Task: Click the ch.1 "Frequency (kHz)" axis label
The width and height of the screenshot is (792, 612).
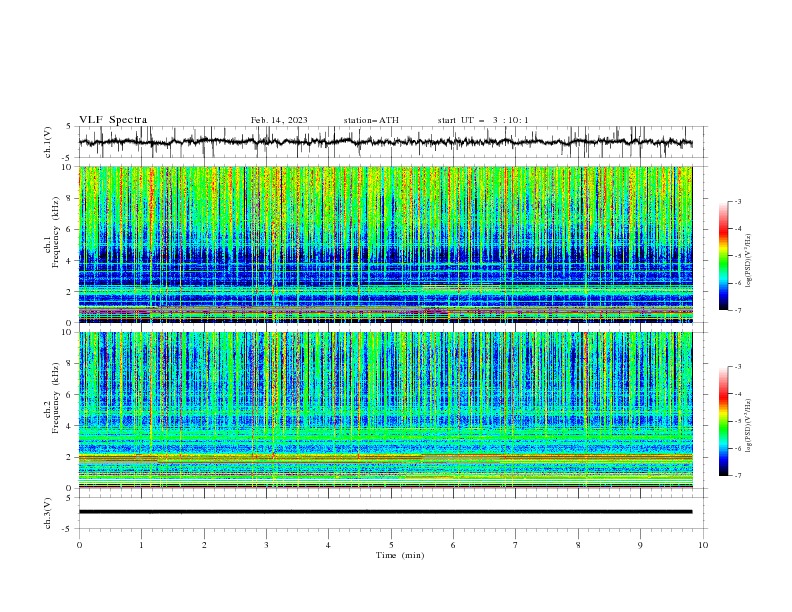Action: pos(56,230)
